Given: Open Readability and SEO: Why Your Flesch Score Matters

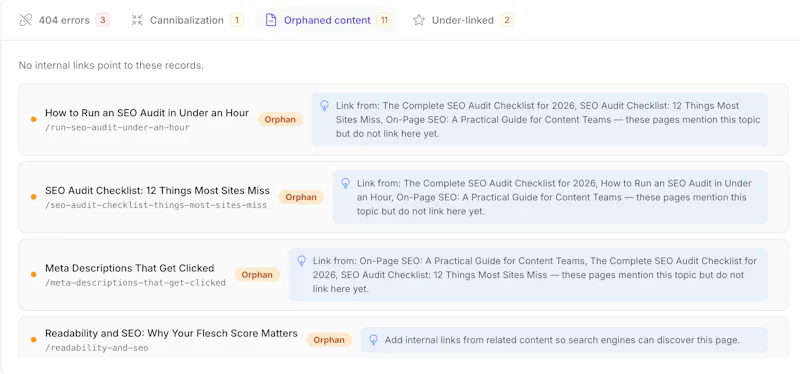Looking at the screenshot, I should 171,333.
